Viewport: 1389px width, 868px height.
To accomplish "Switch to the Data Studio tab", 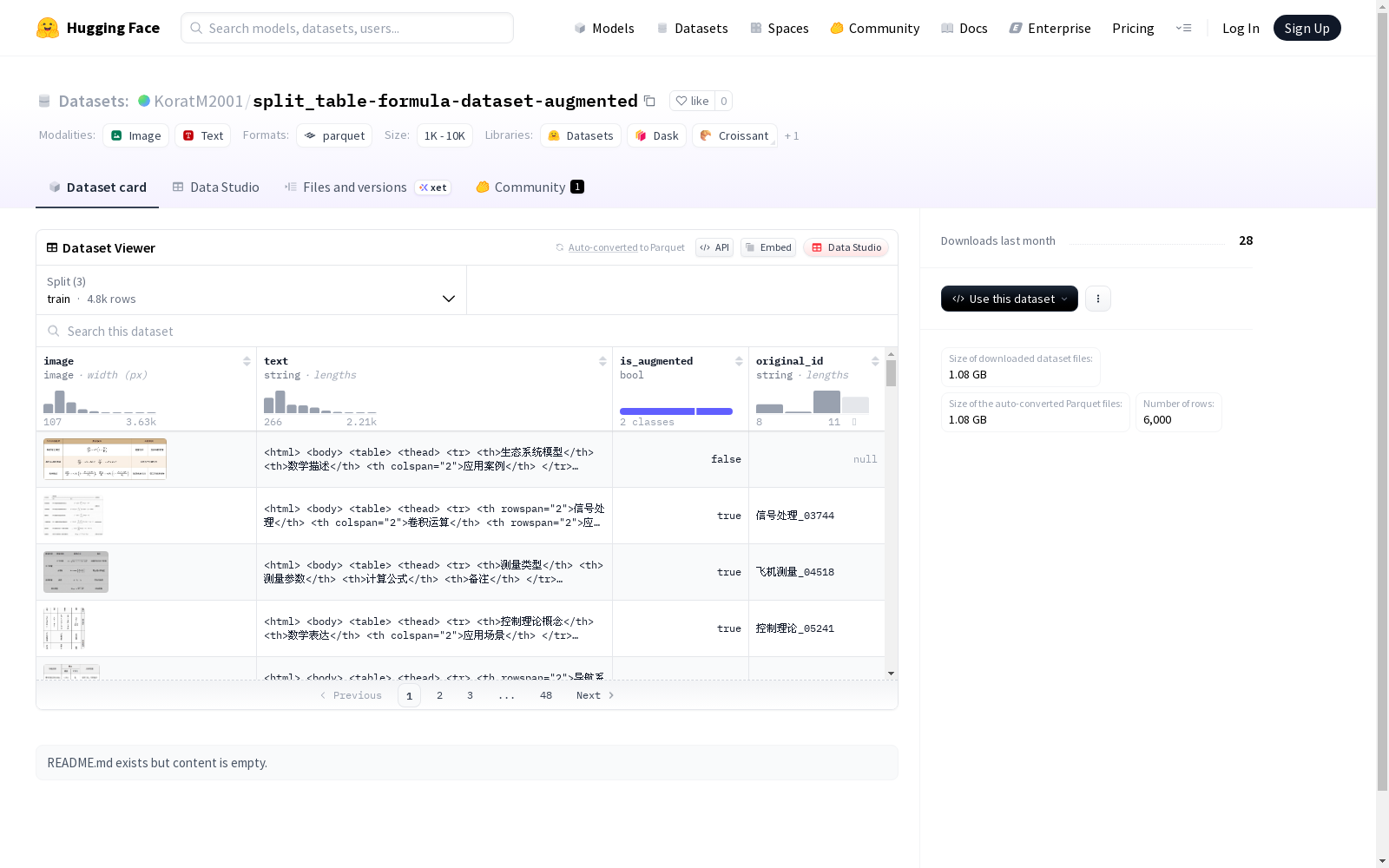I will 215,187.
